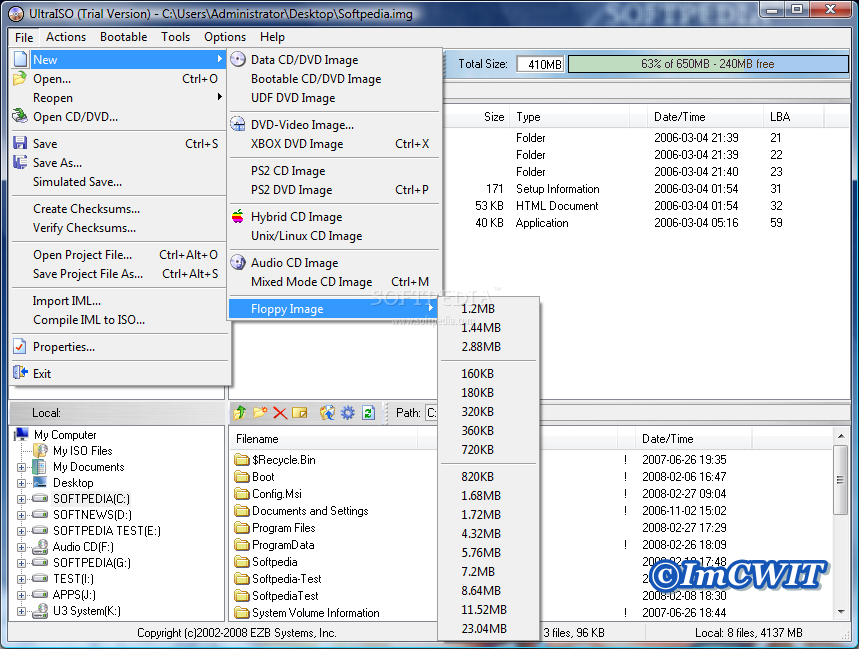Click the Up folder icon in local toolbar

pos(239,412)
